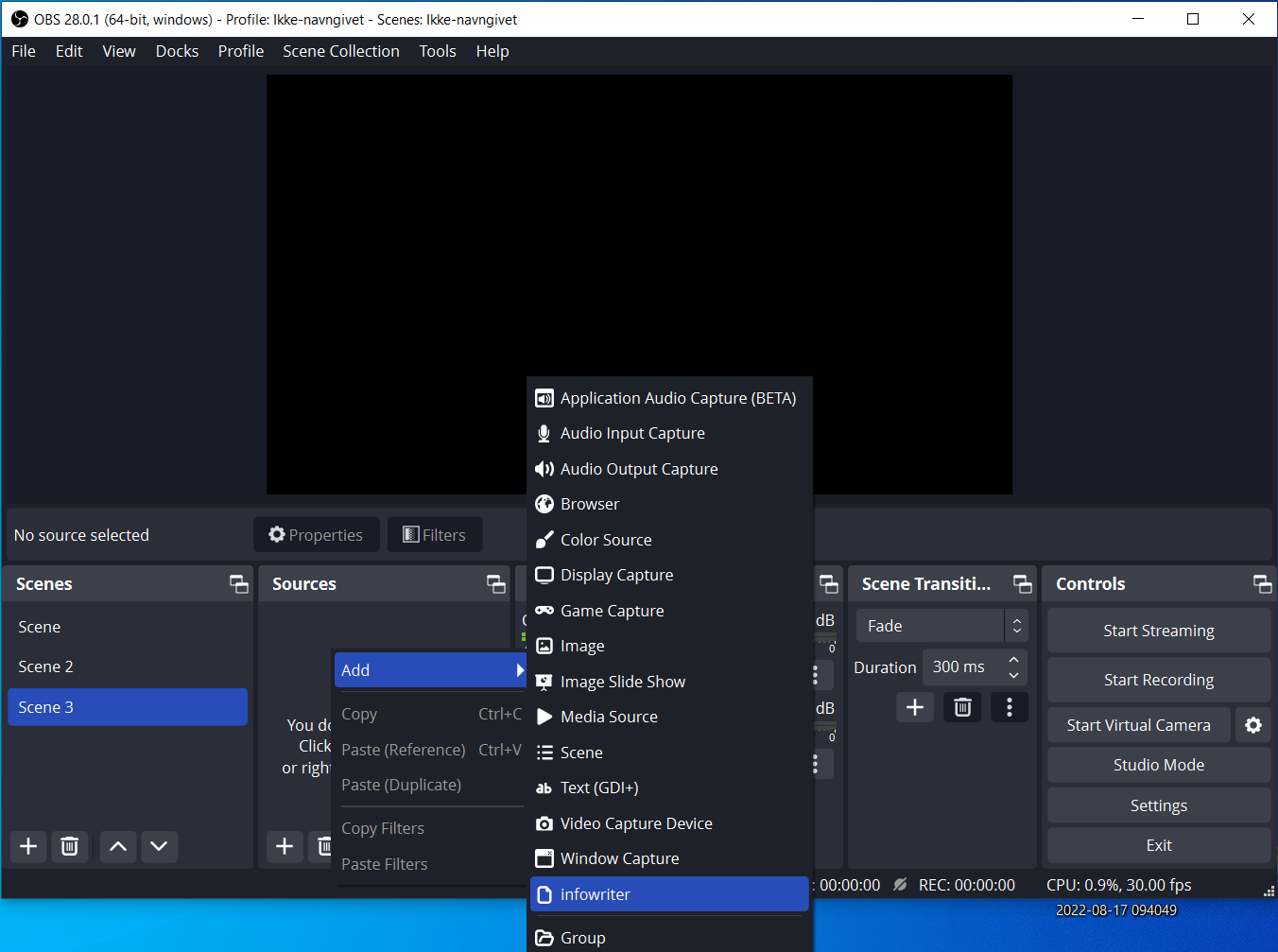Select Group from the Add submenu
Screen dimensions: 1278x952
(669, 938)
